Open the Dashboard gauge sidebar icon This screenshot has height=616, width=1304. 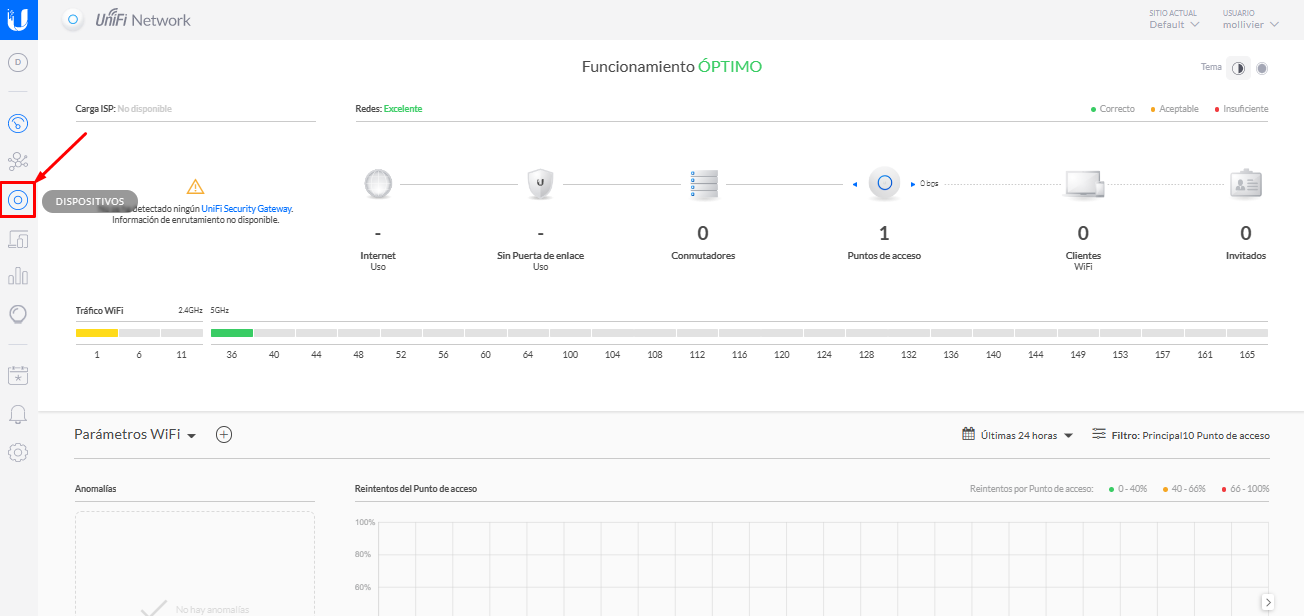[x=18, y=124]
